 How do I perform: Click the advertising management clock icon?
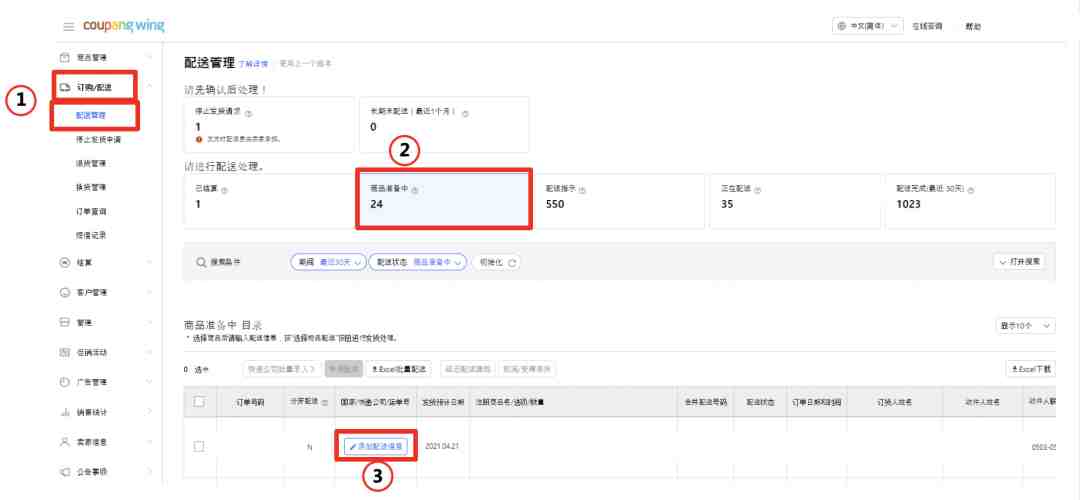(x=65, y=382)
